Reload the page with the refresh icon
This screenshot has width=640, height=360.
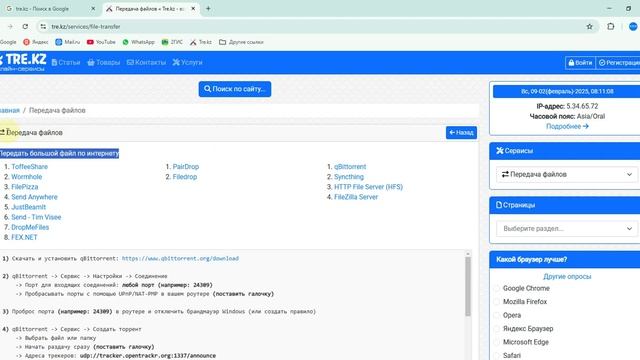point(25,27)
